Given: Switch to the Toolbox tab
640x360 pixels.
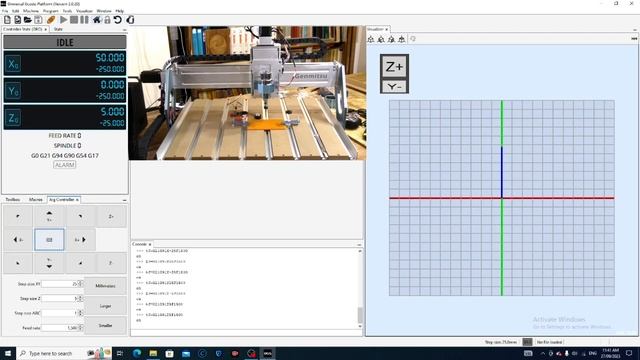Looking at the screenshot, I should pos(13,200).
